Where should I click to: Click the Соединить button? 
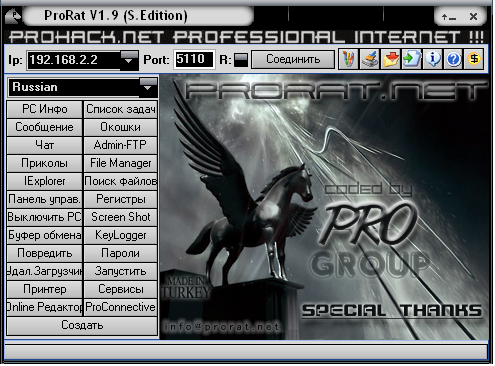coord(293,59)
